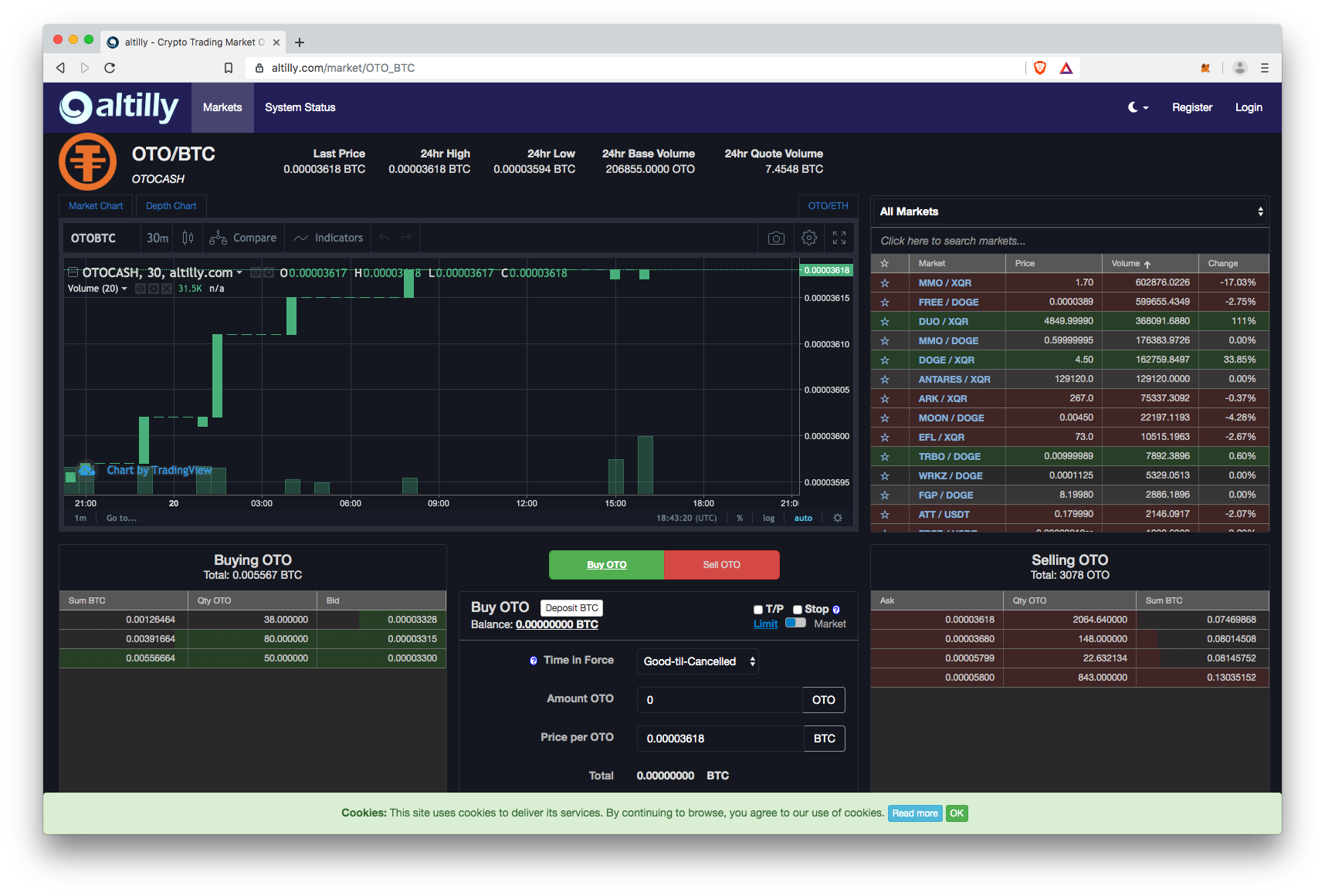Take a chart snapshot with camera icon

click(776, 238)
